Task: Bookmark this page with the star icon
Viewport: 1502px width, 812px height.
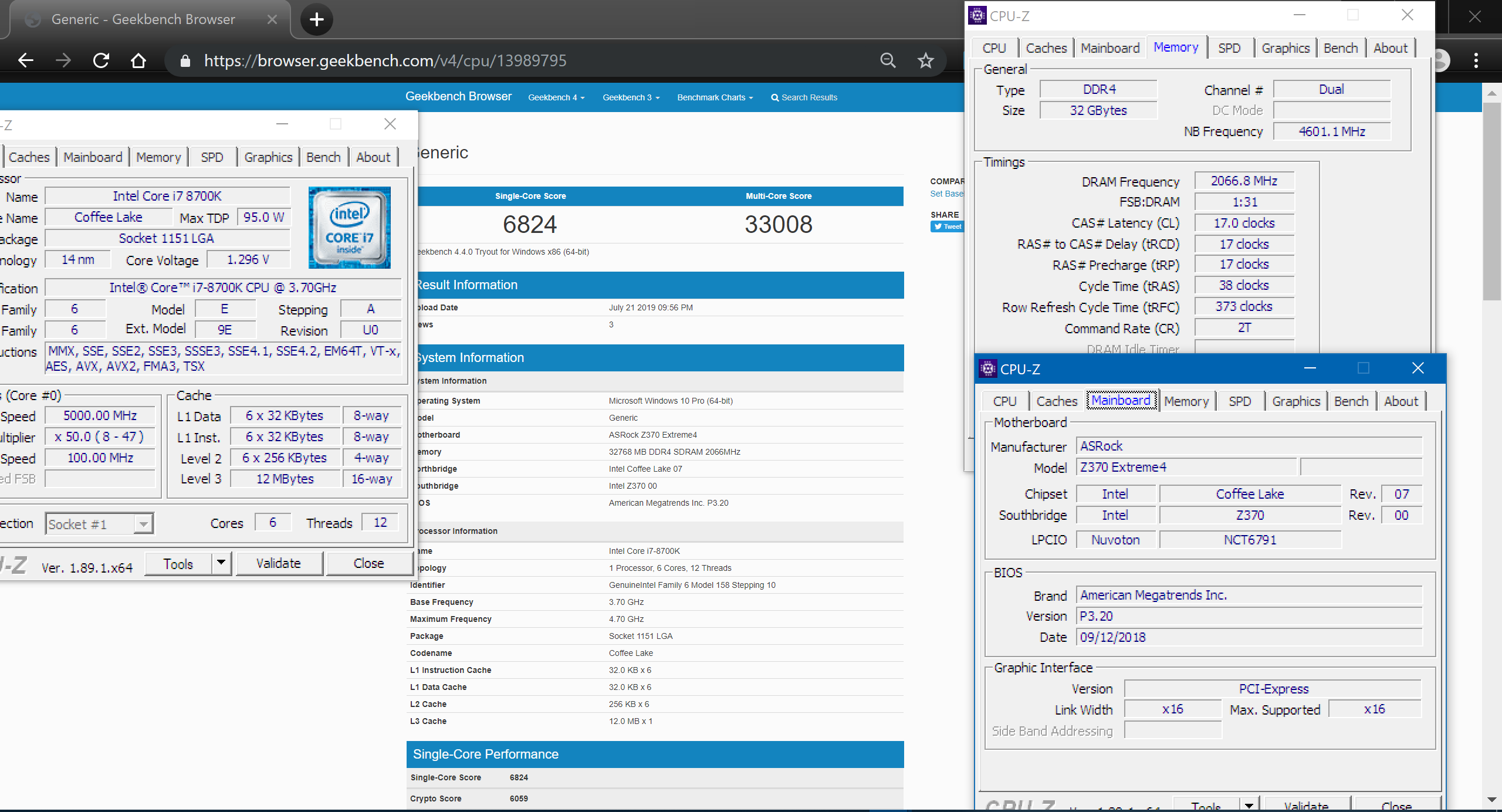Action: [x=926, y=60]
